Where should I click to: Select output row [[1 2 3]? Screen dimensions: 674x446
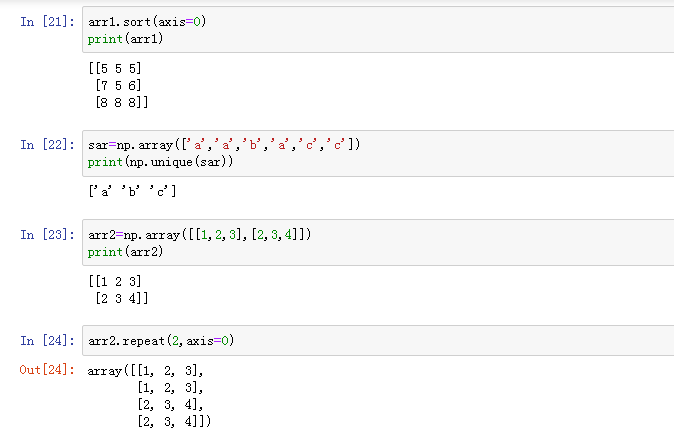[115, 281]
